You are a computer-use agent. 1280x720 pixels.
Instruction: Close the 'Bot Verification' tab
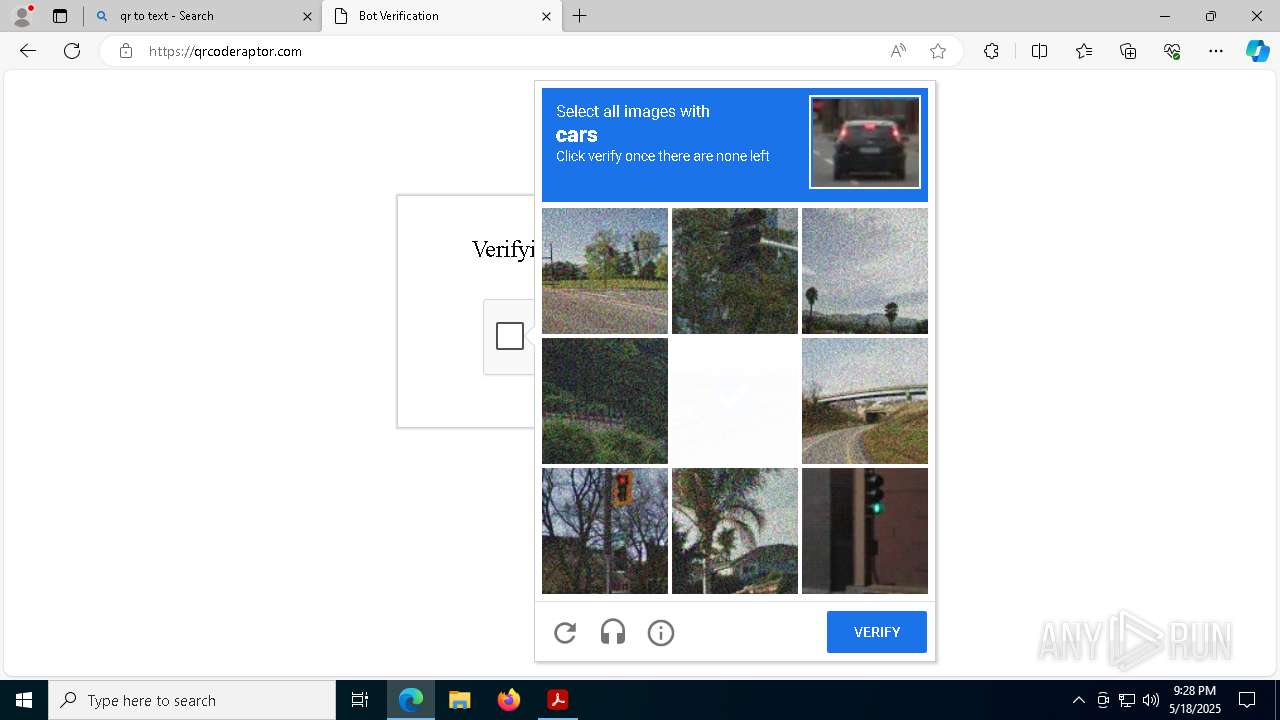coord(546,16)
